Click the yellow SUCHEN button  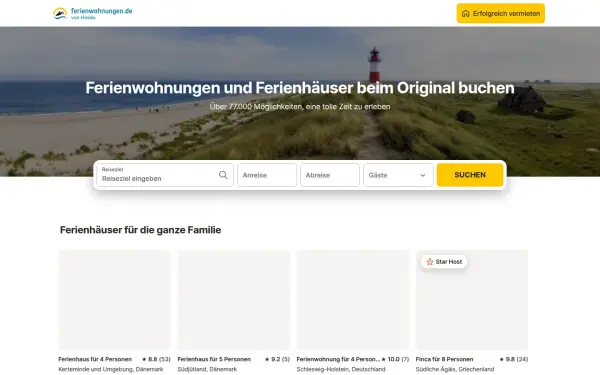pyautogui.click(x=470, y=175)
